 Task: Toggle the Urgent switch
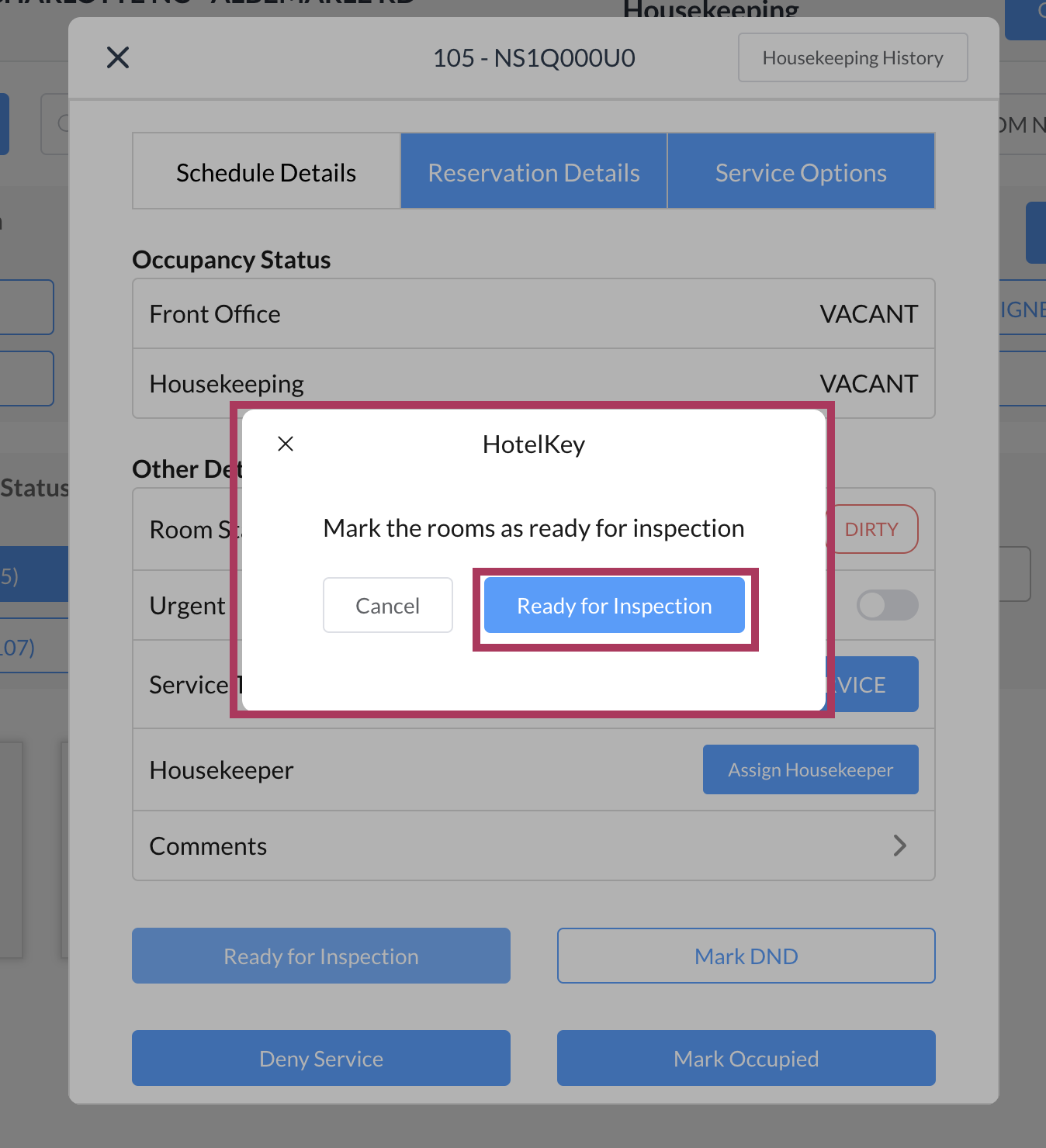(x=887, y=605)
